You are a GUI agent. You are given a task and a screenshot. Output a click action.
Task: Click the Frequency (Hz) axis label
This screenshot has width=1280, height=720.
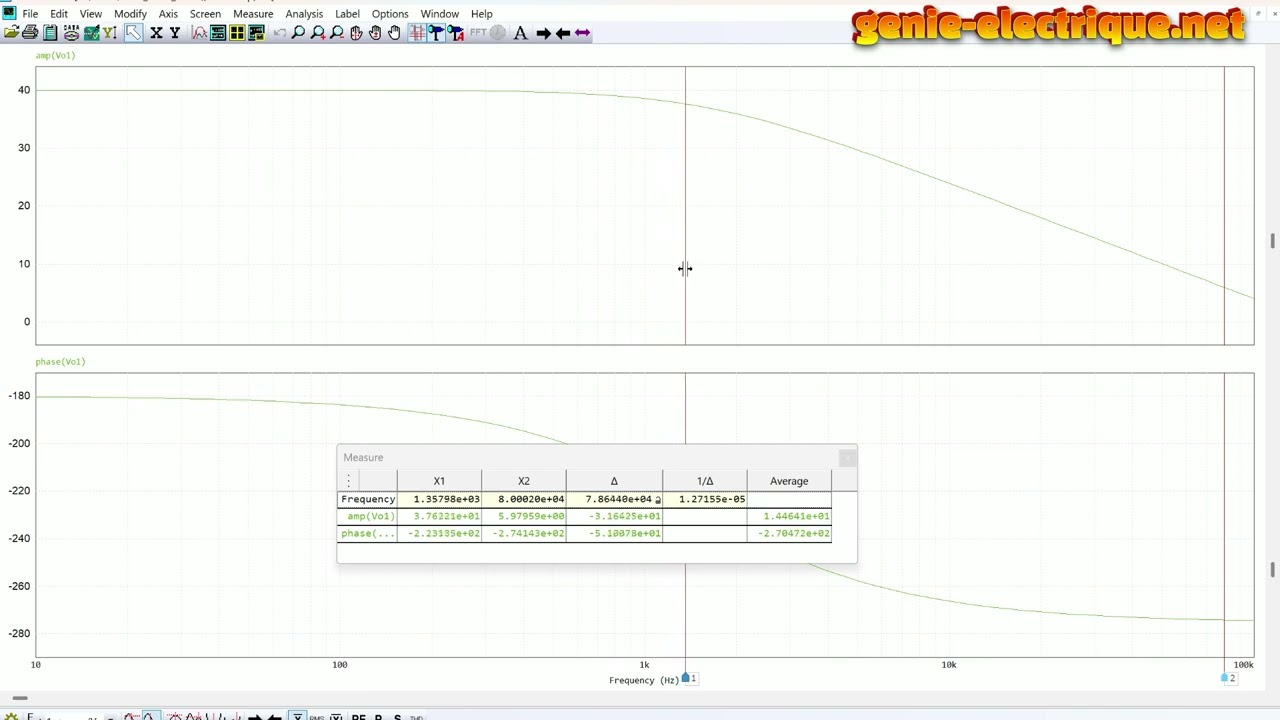(x=644, y=680)
